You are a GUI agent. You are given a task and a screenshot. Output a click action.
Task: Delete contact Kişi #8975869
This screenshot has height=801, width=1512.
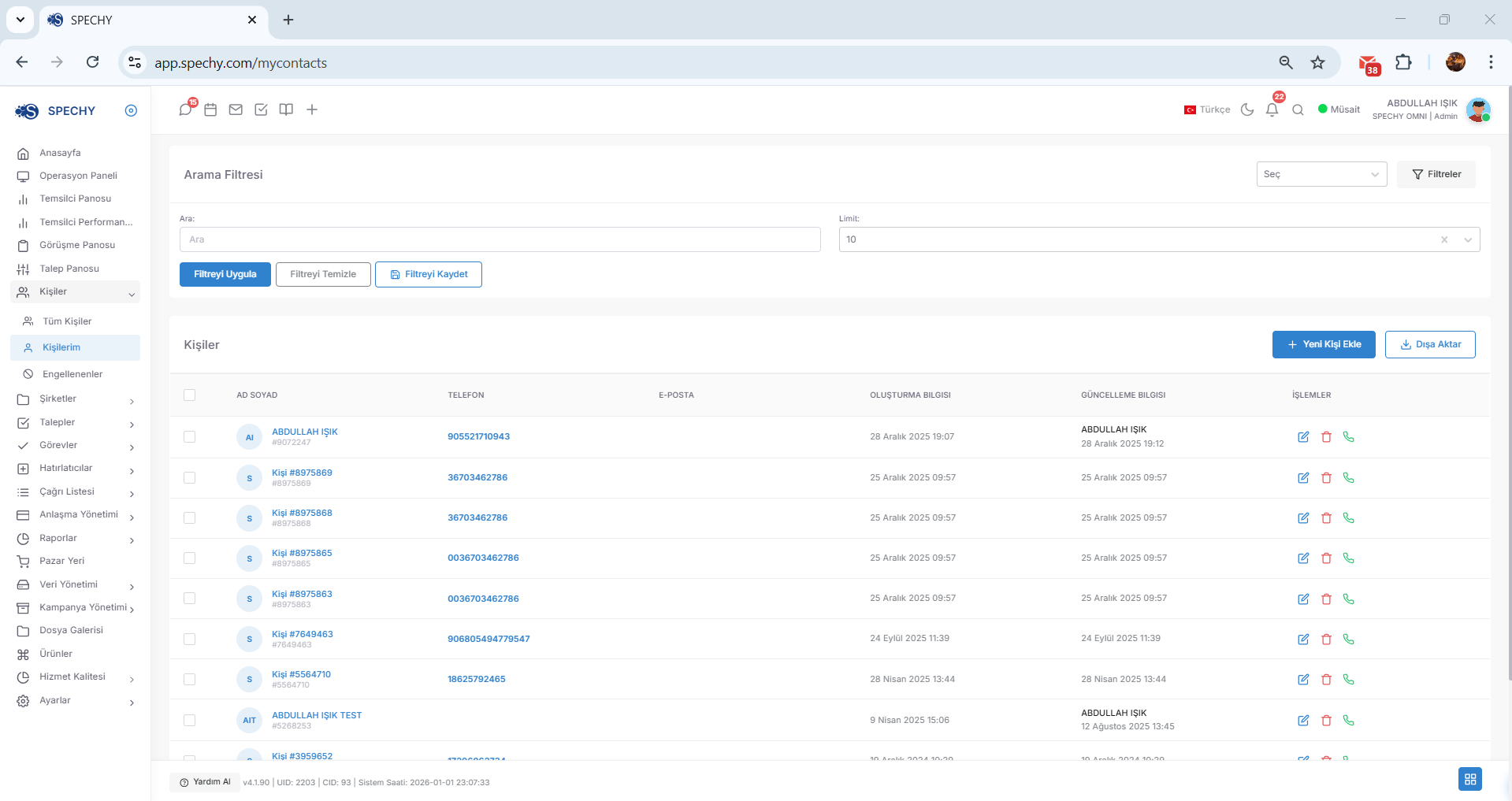1326,477
